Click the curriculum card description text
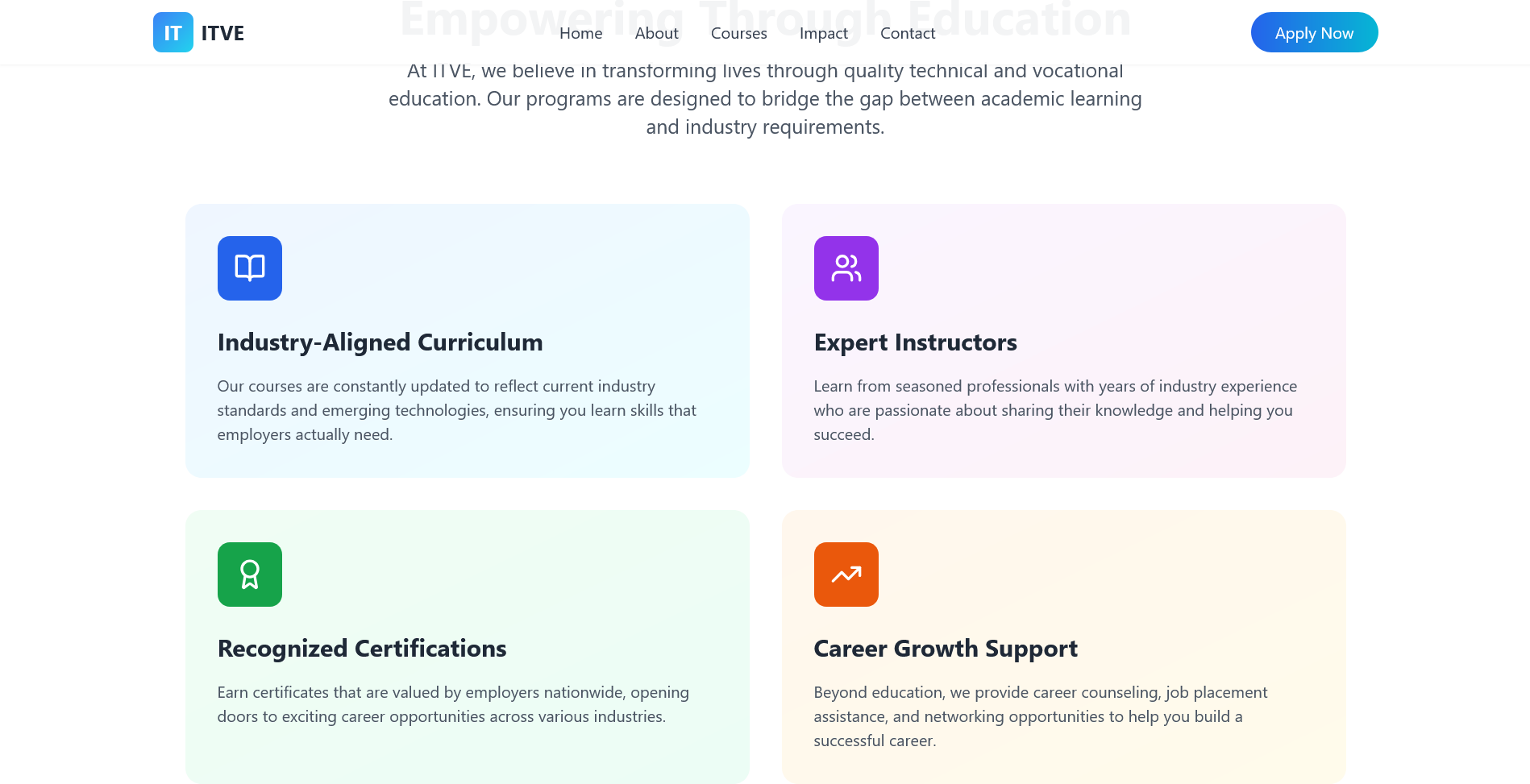The image size is (1530, 784). coord(456,410)
